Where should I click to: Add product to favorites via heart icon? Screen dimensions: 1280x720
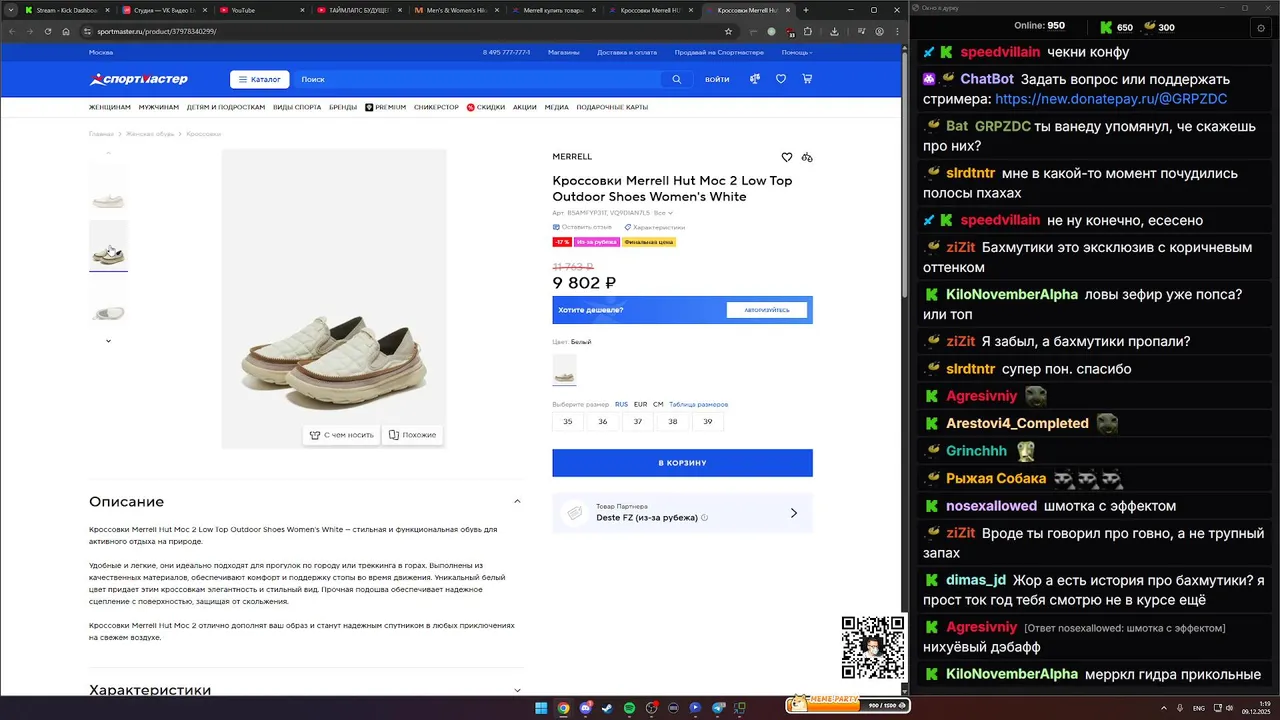pos(787,157)
